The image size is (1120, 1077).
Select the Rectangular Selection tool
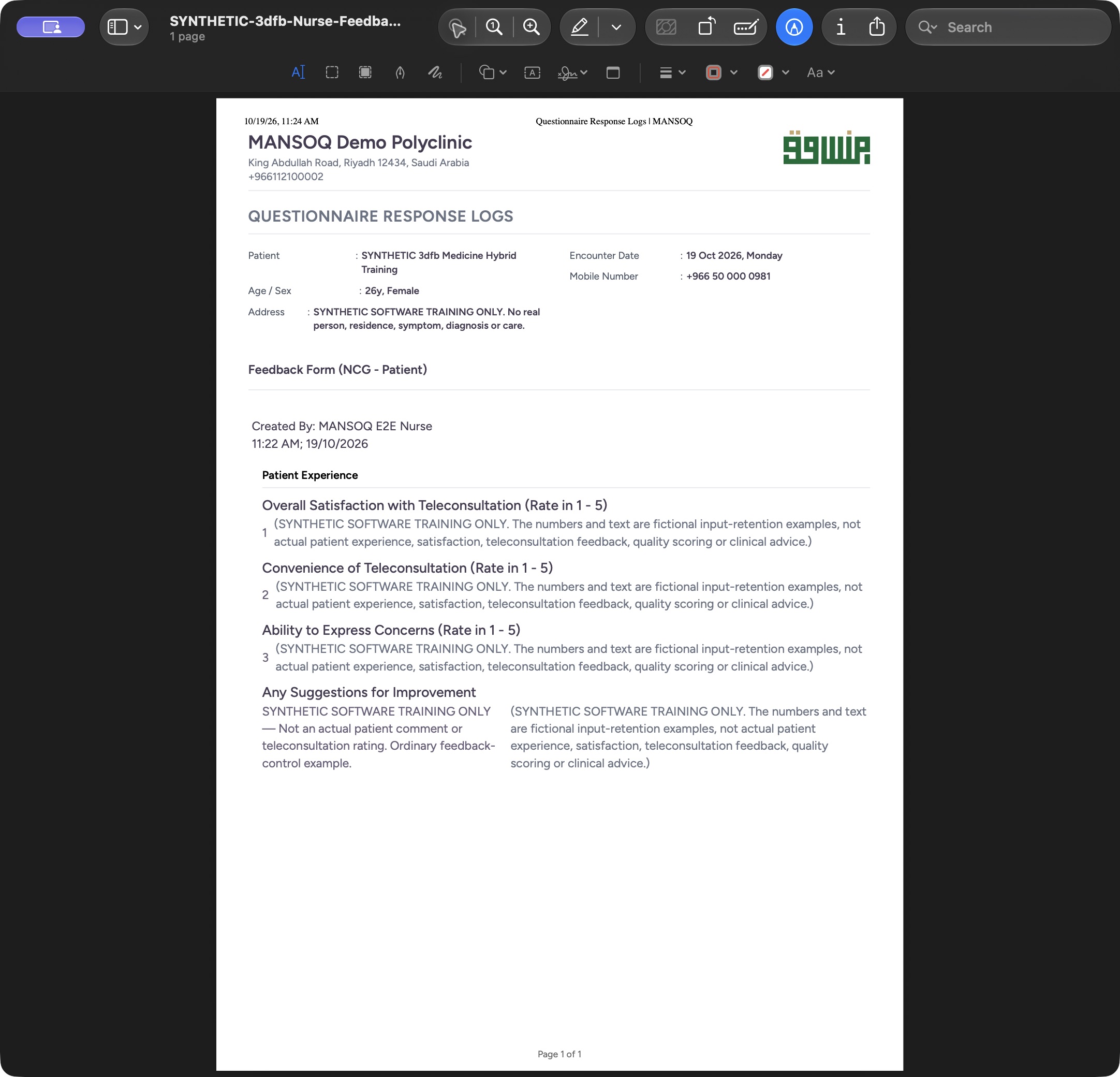click(332, 72)
